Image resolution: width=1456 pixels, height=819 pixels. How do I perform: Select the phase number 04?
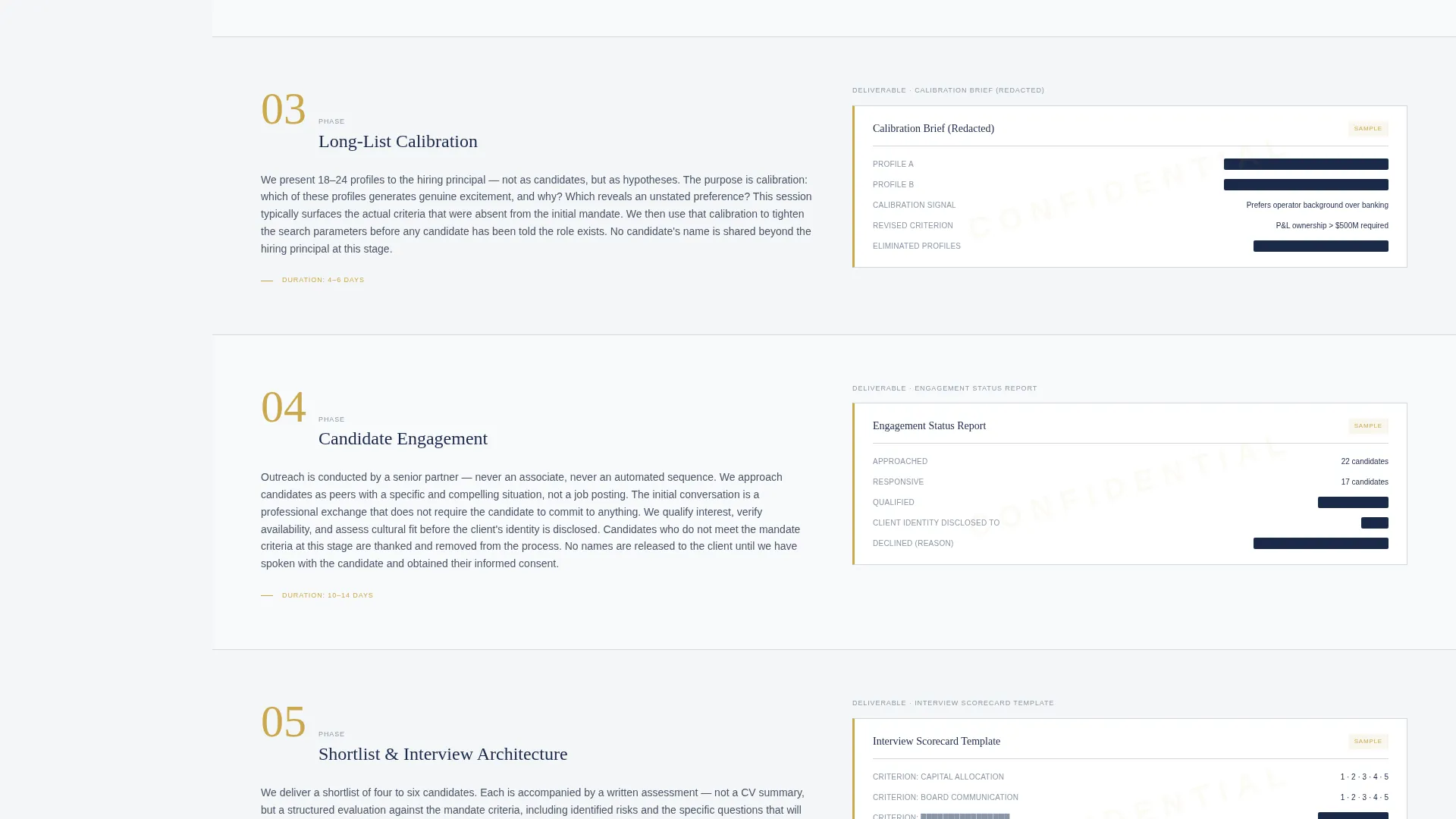pyautogui.click(x=284, y=407)
